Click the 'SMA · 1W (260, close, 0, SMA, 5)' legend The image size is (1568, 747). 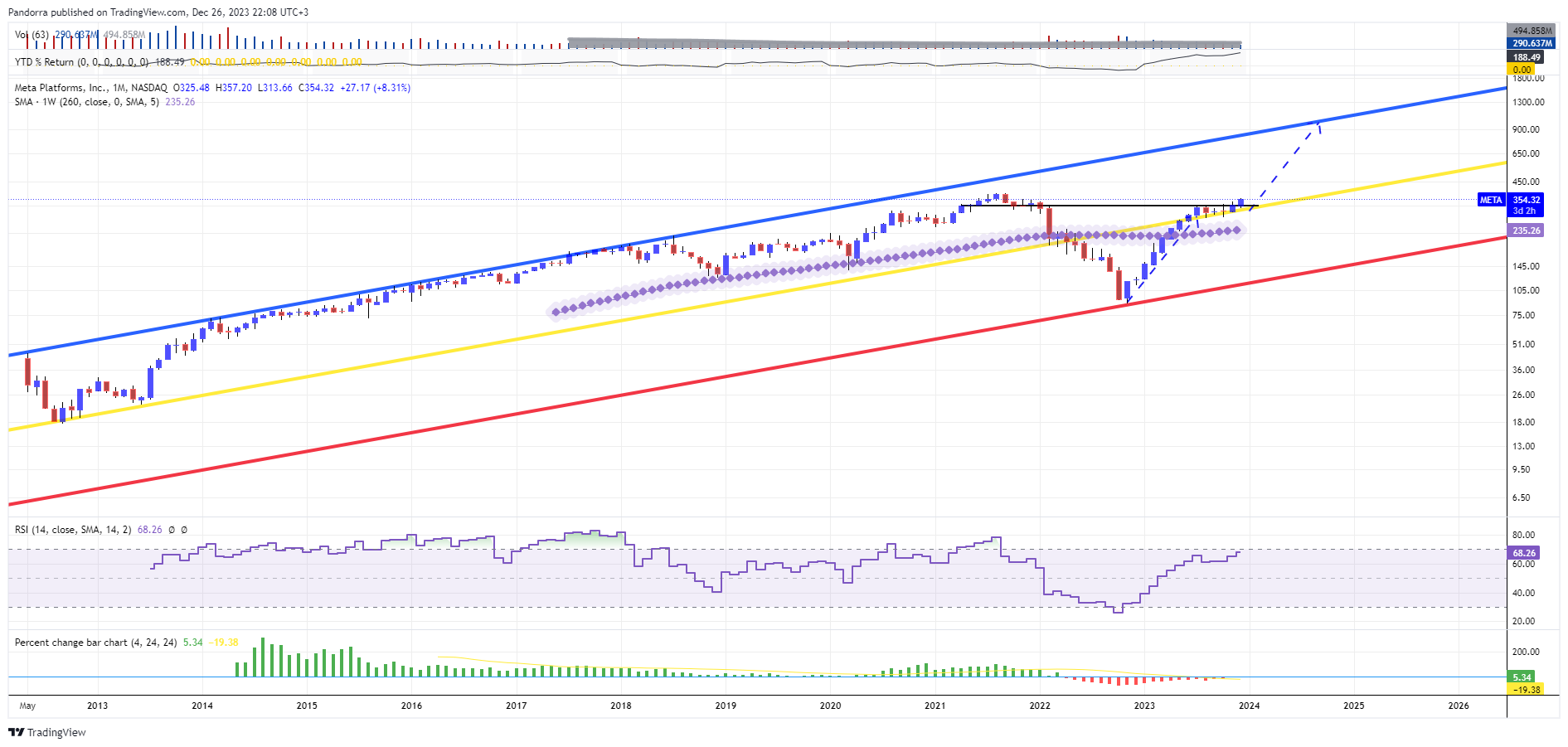click(87, 102)
